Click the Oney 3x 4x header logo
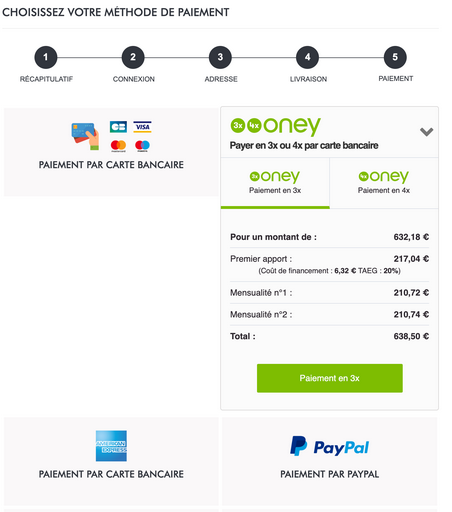The width and height of the screenshot is (452, 512). click(275, 126)
